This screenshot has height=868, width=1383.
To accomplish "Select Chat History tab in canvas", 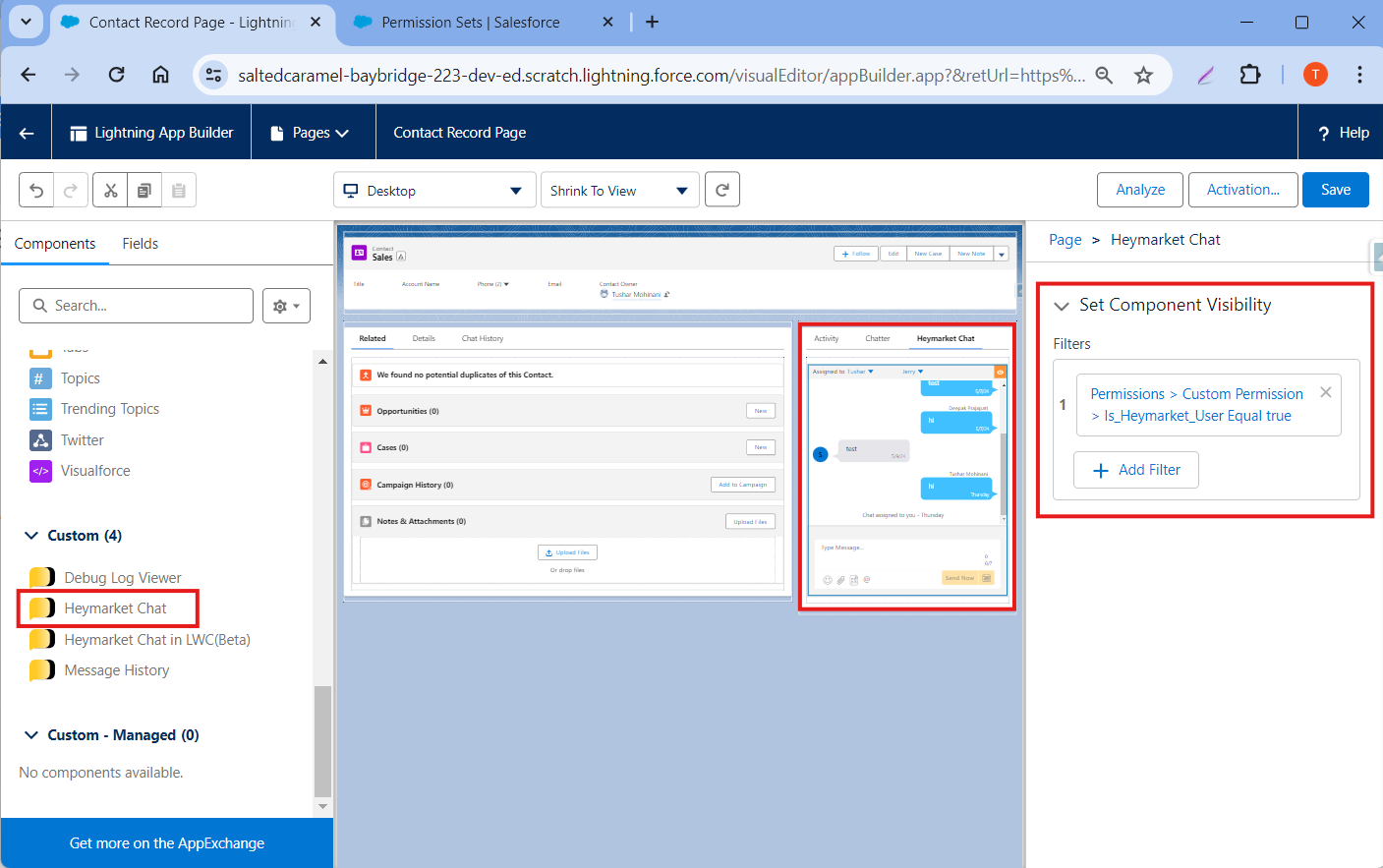I will pyautogui.click(x=483, y=338).
